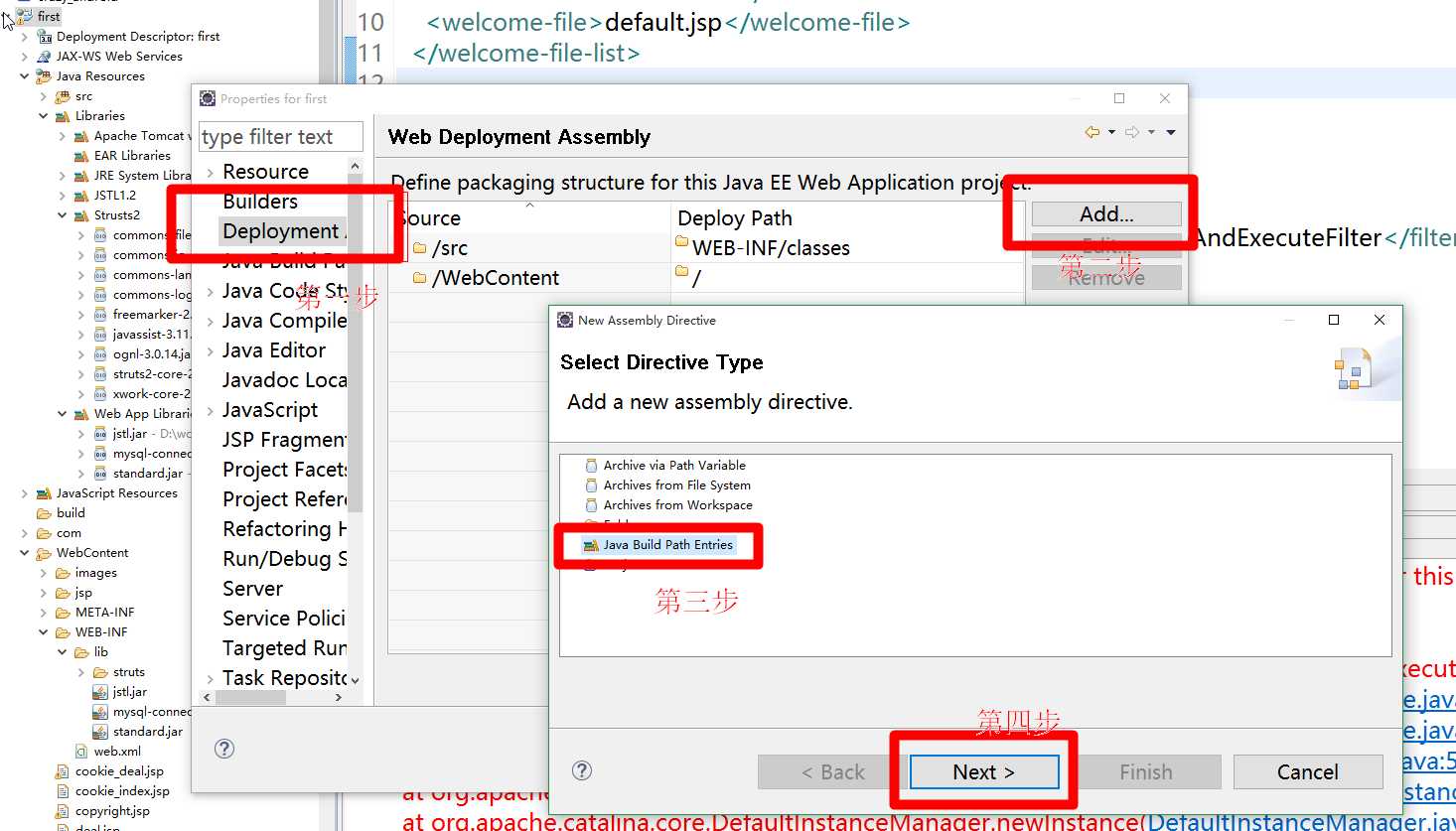Viewport: 1456px width, 831px height.
Task: Select cookie_deal.jsp file
Action: [x=119, y=771]
